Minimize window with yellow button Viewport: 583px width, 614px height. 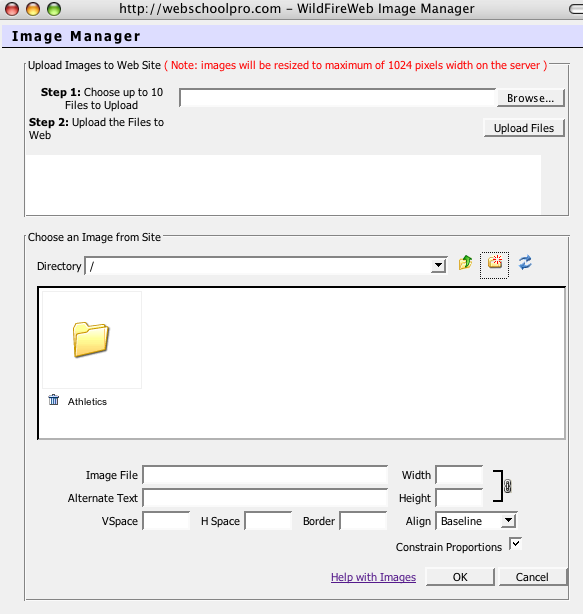[33, 9]
